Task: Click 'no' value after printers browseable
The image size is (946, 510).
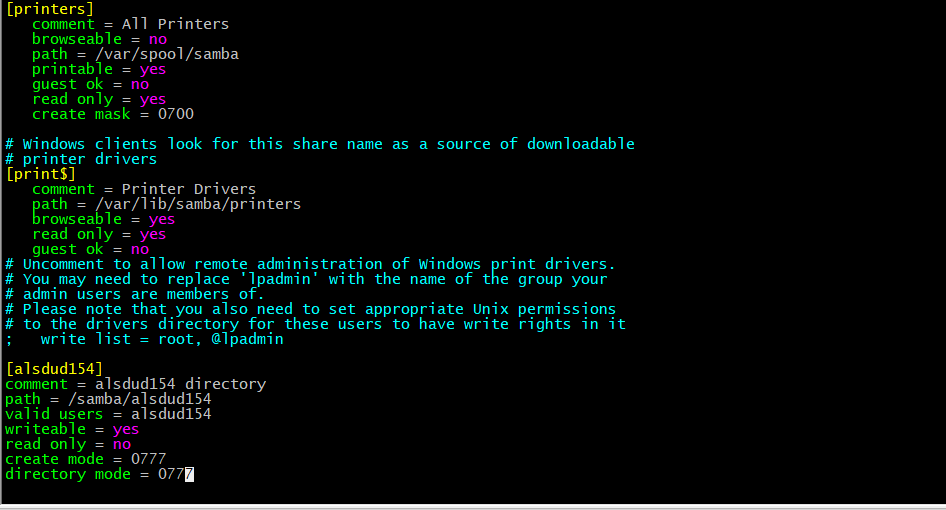Action: click(157, 39)
